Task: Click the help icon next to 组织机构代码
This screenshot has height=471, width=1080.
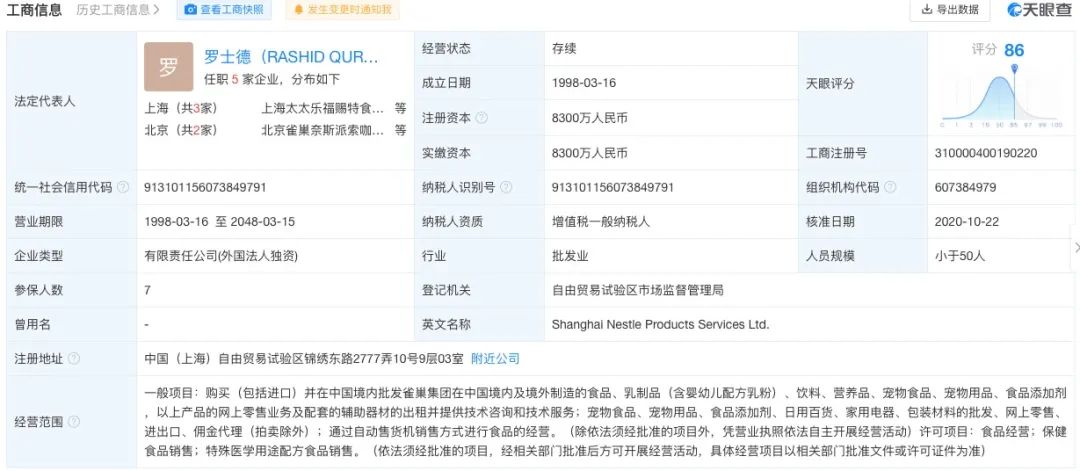Action: tap(890, 187)
